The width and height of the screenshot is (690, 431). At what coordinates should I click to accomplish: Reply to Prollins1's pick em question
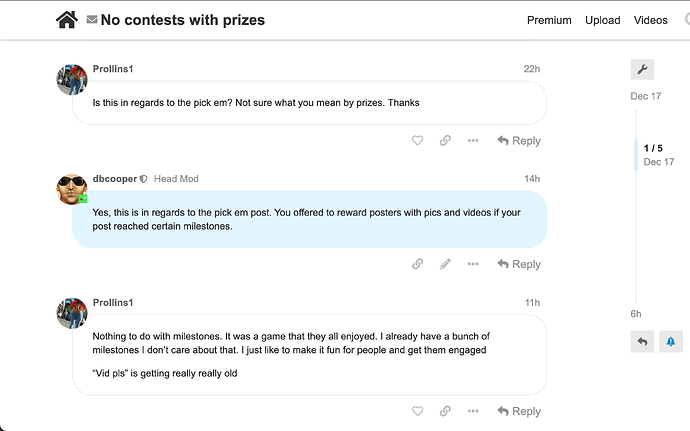pos(519,140)
